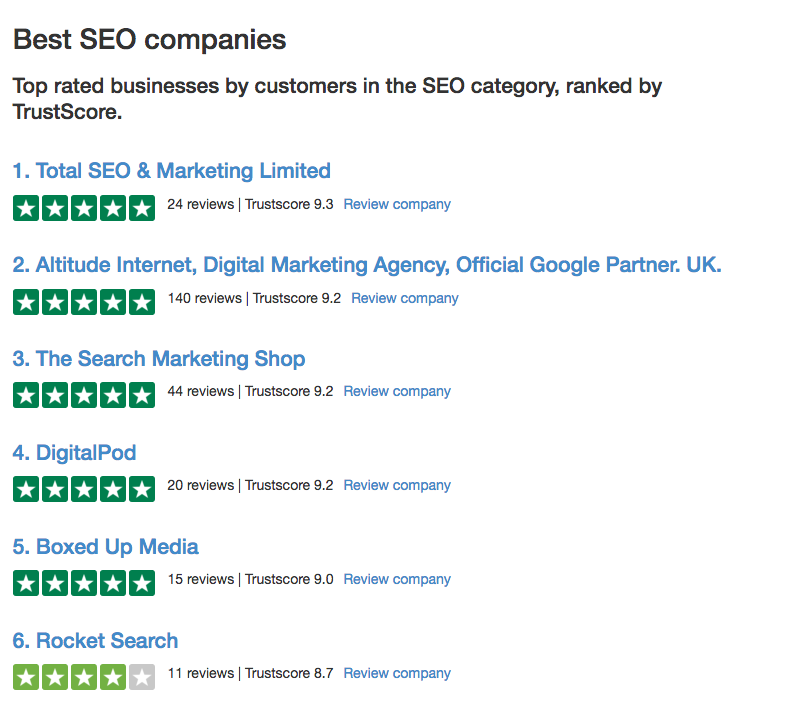The image size is (791, 720).
Task: Open the Altitude Internet company link
Action: pyautogui.click(x=367, y=265)
